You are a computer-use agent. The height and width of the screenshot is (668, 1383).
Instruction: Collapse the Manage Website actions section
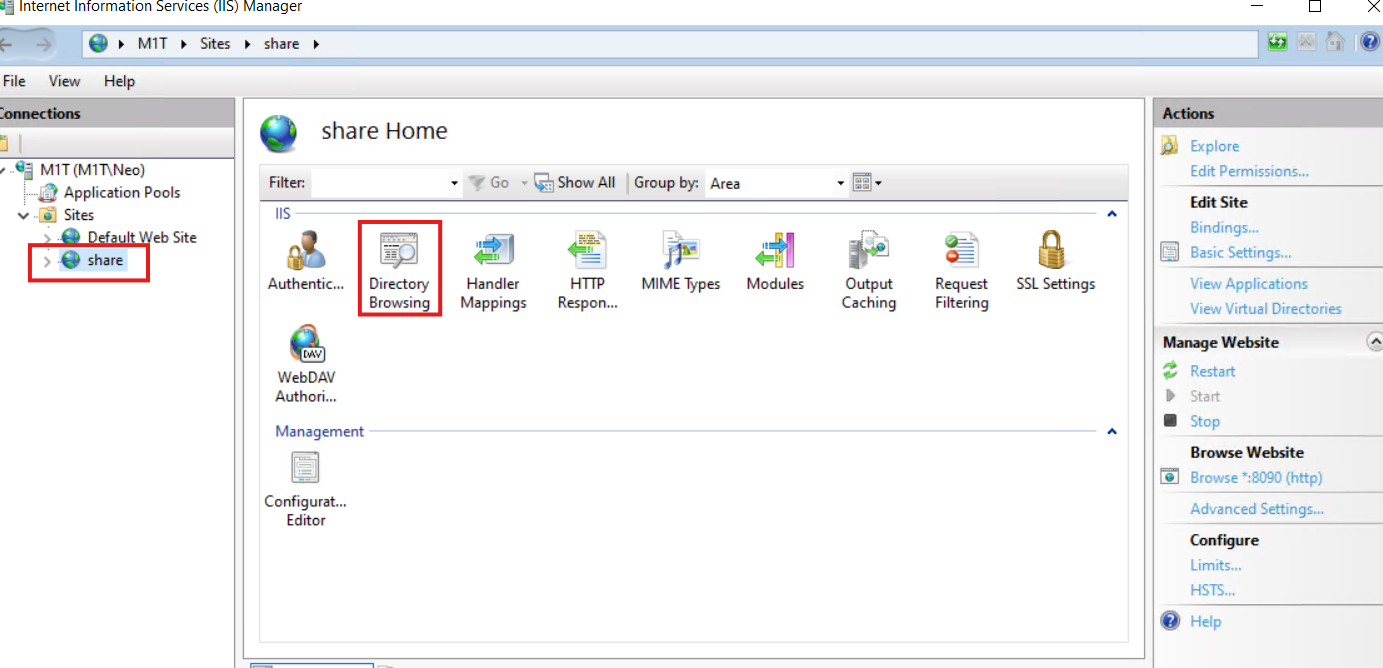tap(1374, 342)
